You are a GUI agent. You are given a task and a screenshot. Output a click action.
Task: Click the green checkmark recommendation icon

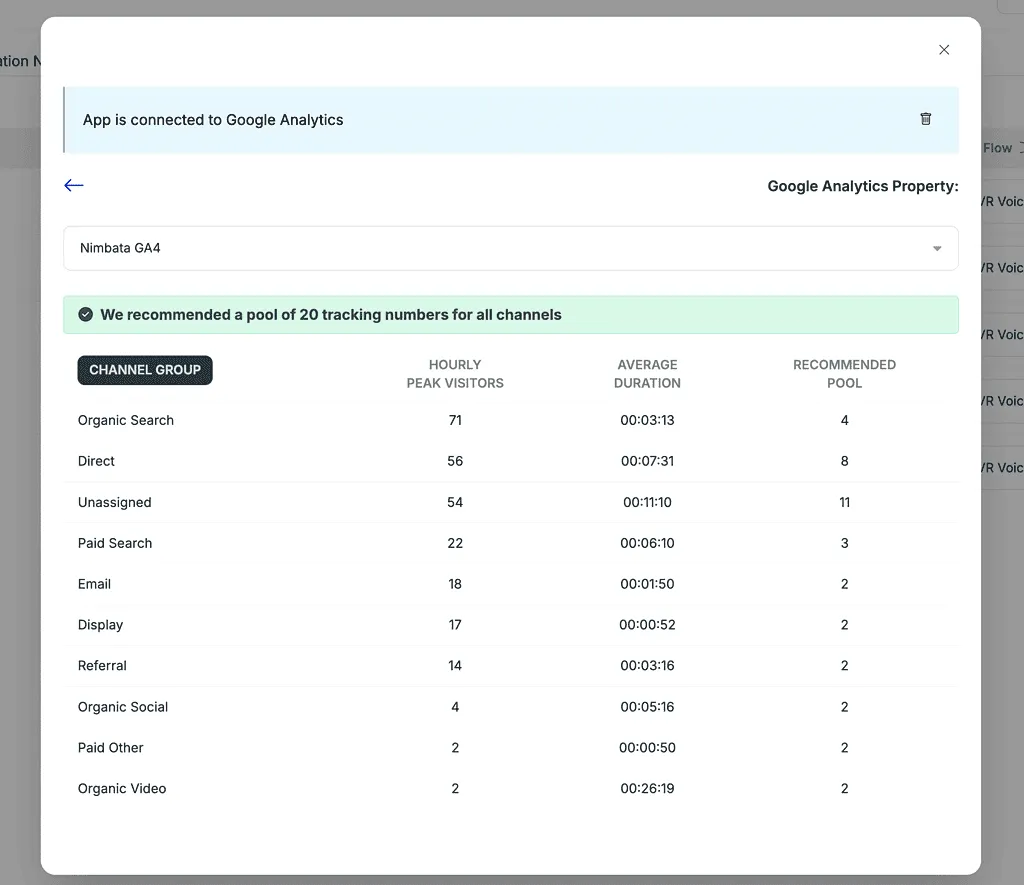86,315
